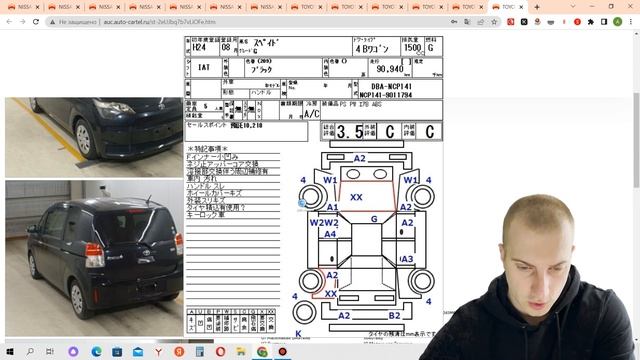Share this page from address bar
Image resolution: width=640 pixels, height=360 pixels.
[481, 22]
